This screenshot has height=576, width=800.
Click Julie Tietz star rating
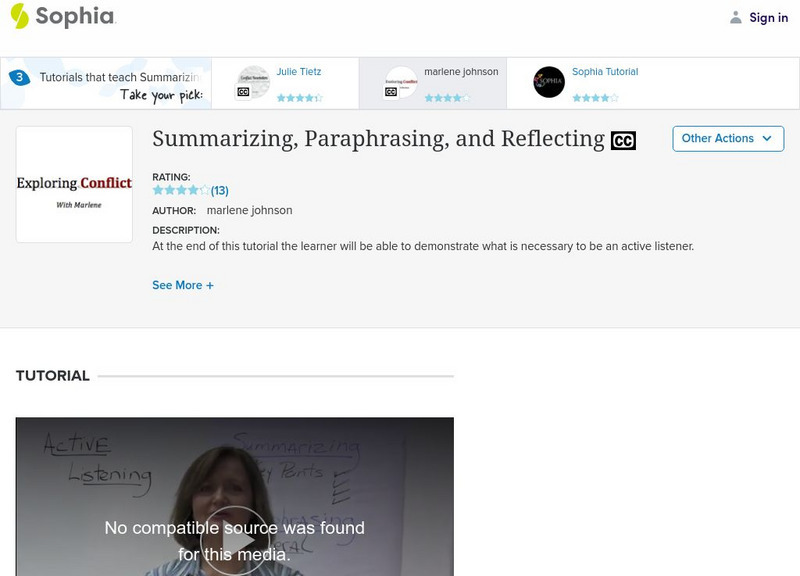299,97
